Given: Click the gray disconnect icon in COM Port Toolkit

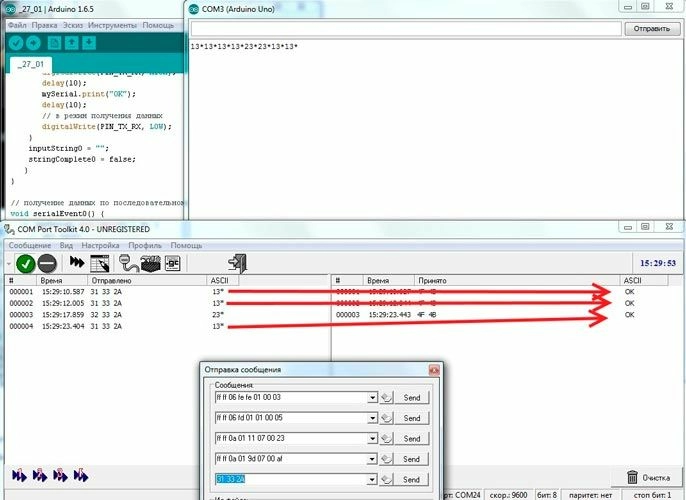Looking at the screenshot, I should (47, 263).
